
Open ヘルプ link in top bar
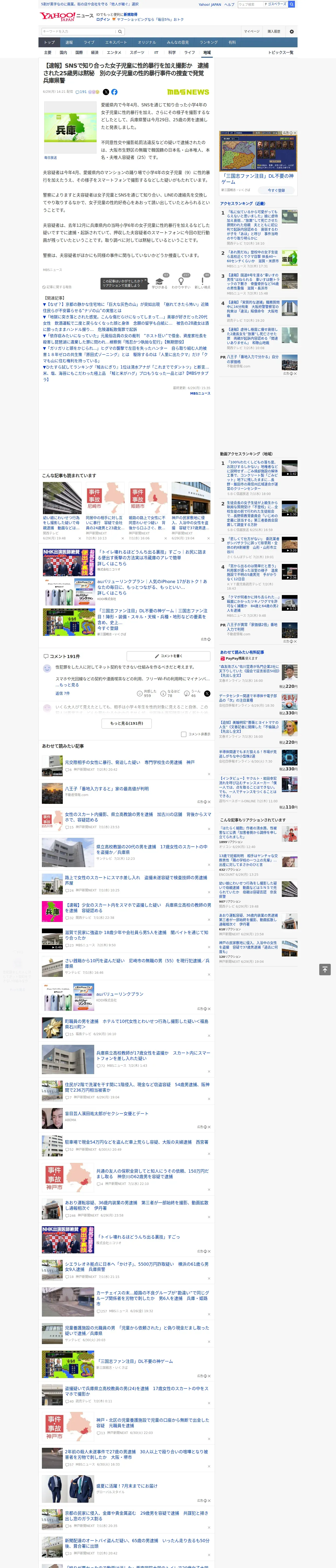229,4
